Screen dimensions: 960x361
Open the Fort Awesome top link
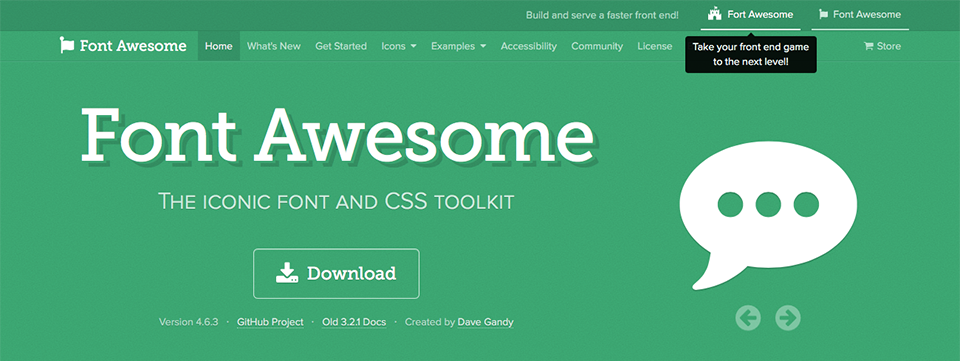tap(751, 15)
